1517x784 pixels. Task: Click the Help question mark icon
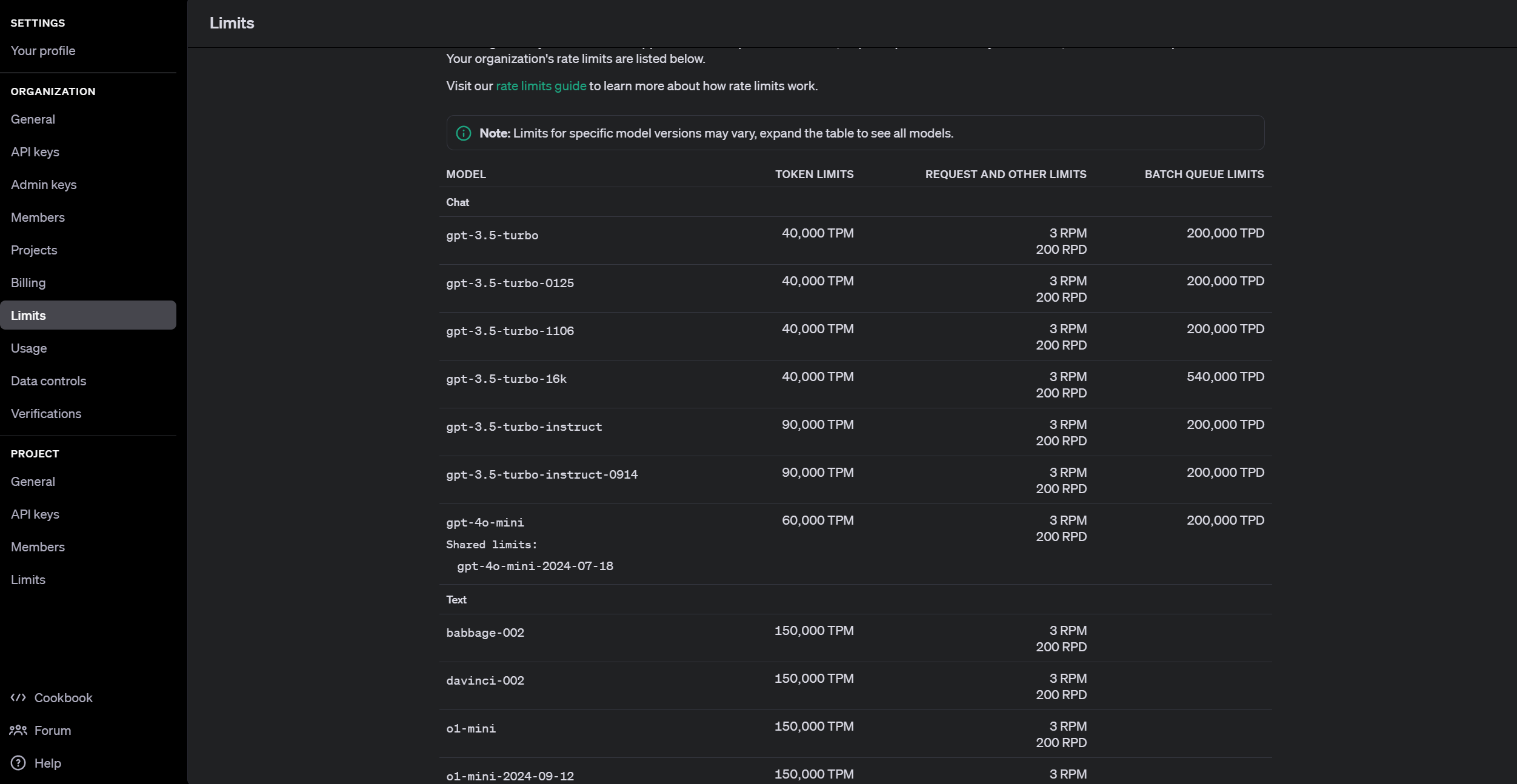(18, 763)
